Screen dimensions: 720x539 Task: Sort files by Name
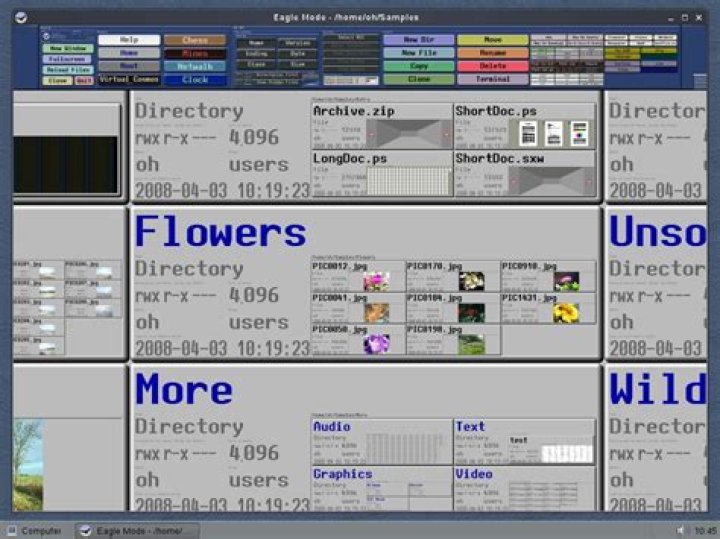click(256, 43)
